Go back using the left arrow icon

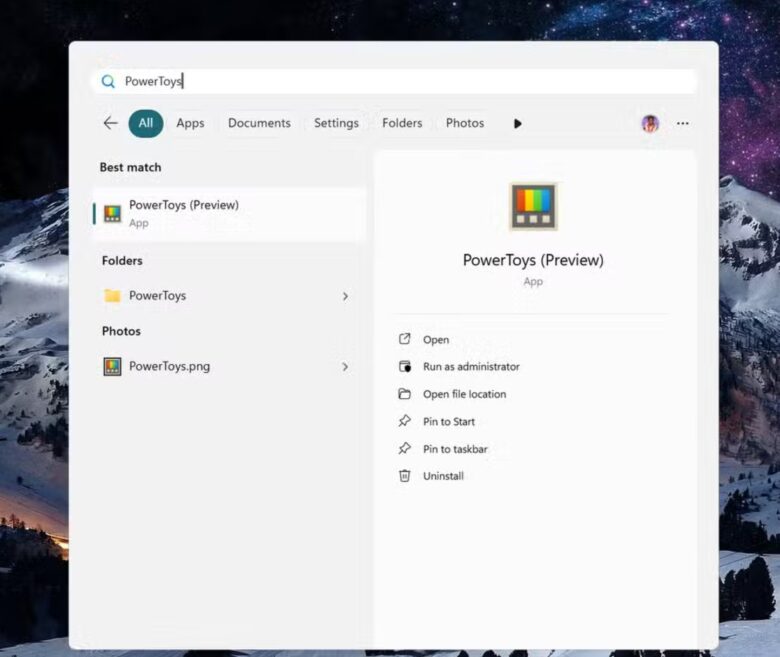point(110,123)
